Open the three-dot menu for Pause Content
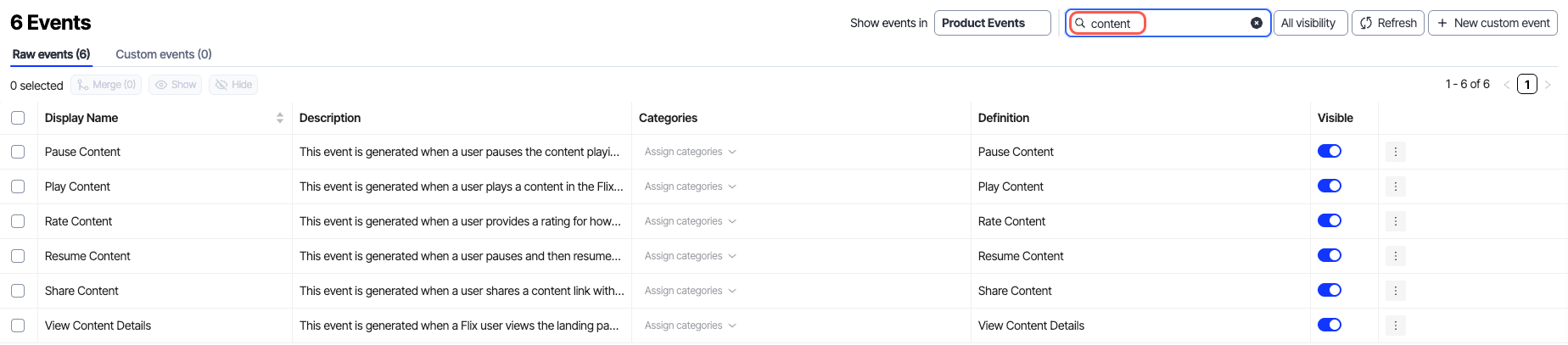Image resolution: width=1568 pixels, height=345 pixels. (1396, 152)
